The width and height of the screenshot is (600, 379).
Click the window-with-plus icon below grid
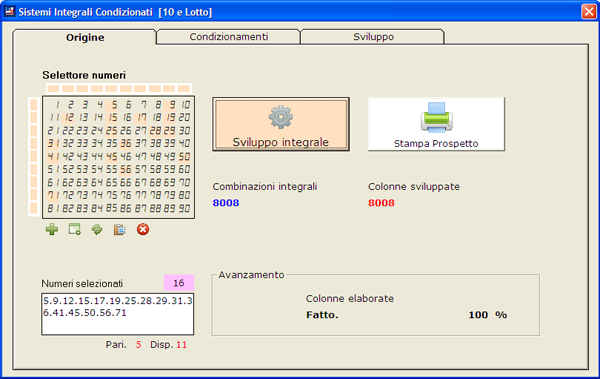pos(75,229)
